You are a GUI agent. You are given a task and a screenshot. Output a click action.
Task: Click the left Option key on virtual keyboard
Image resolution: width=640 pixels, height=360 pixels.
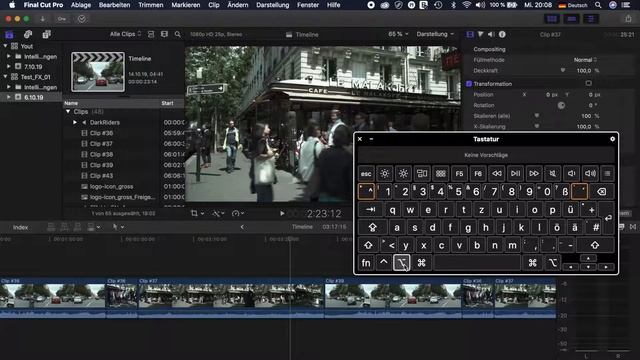[401, 263]
